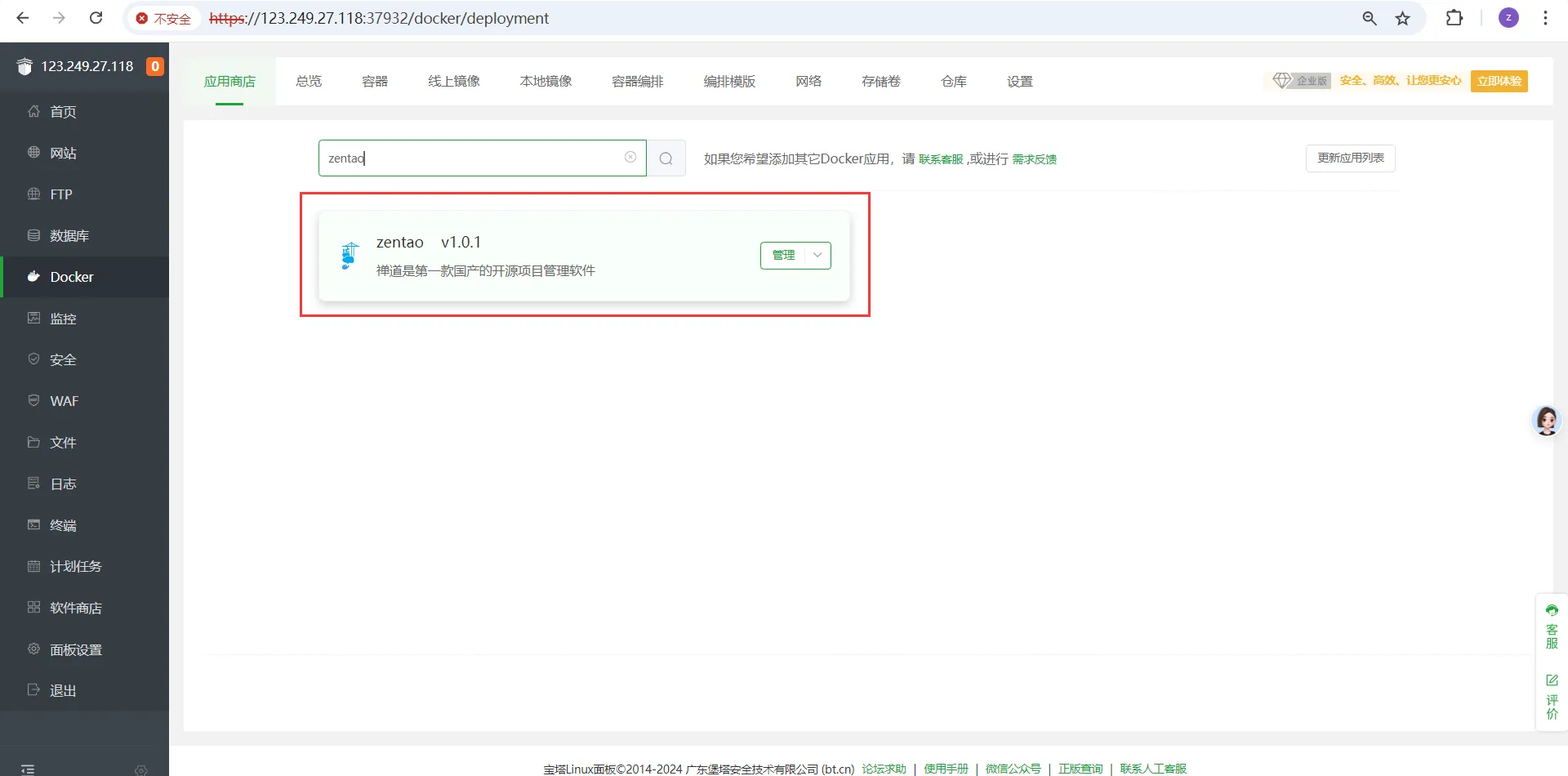Open the 联系人工客服 footer link
Screen dimensions: 1568x776
(x=1153, y=769)
